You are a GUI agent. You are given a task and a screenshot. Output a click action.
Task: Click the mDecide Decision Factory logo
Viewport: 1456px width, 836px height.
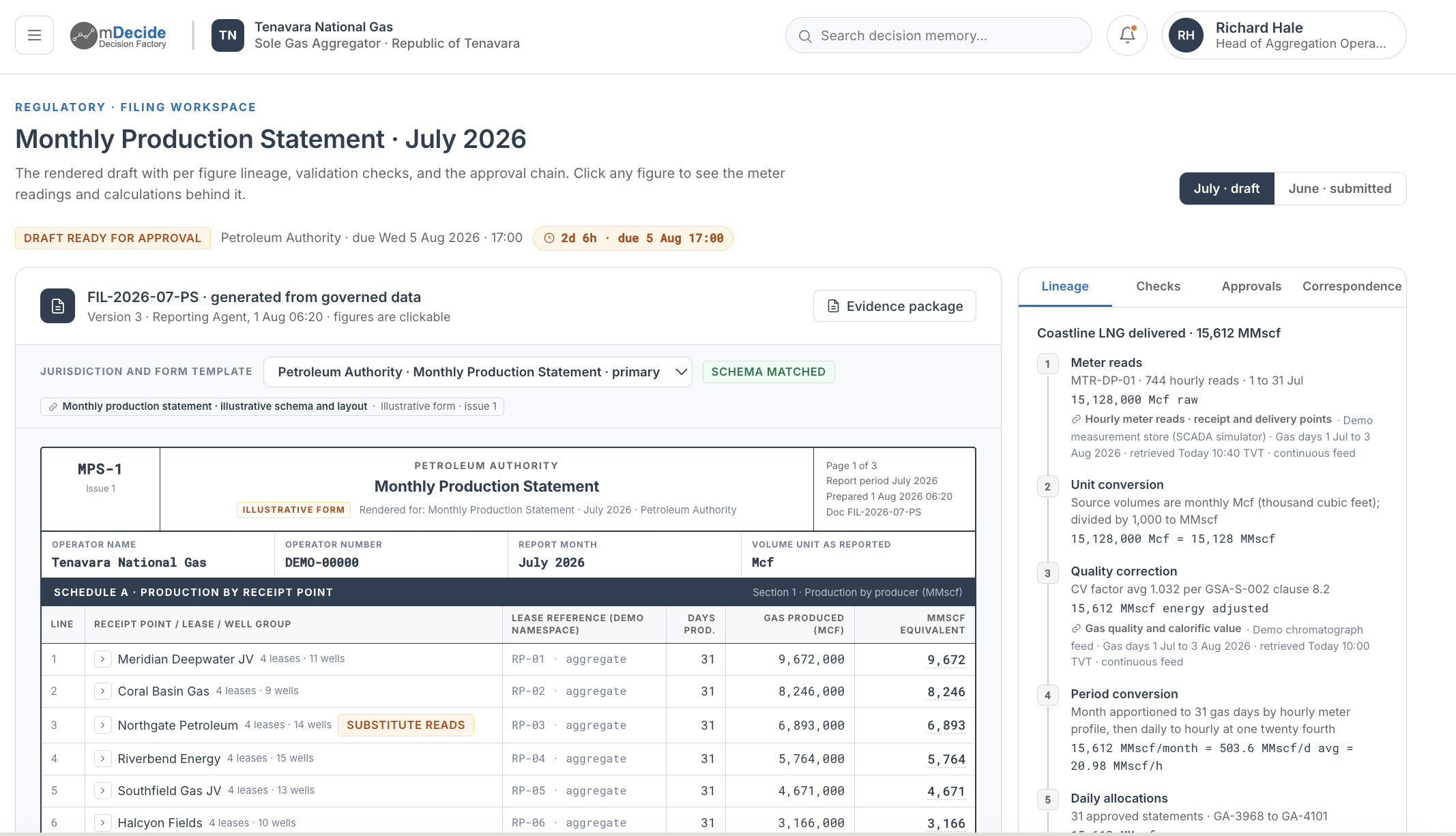point(119,35)
